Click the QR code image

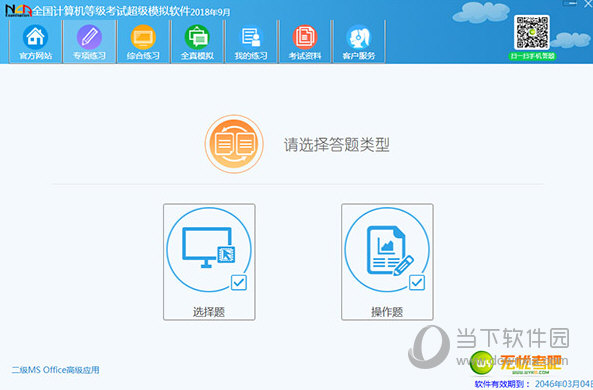(x=532, y=32)
